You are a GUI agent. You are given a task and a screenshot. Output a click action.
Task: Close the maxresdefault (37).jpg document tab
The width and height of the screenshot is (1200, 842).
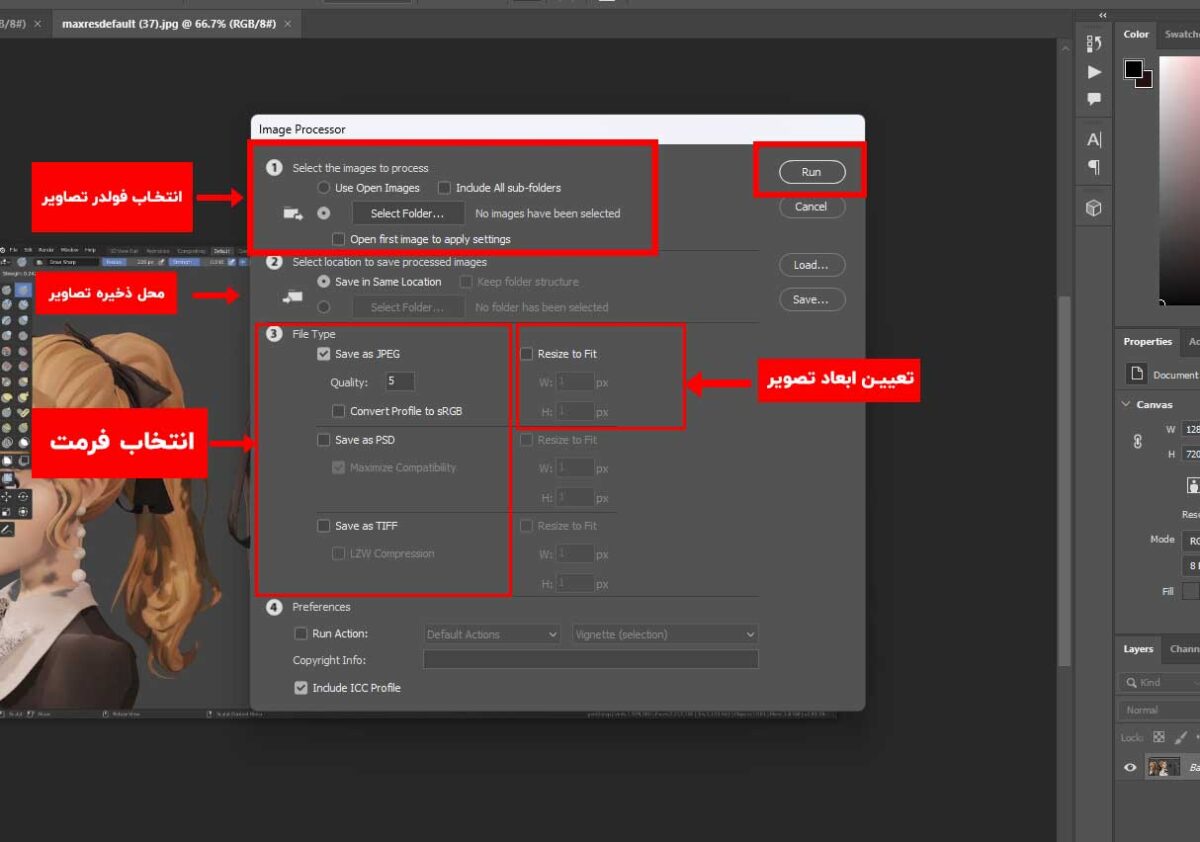286,22
